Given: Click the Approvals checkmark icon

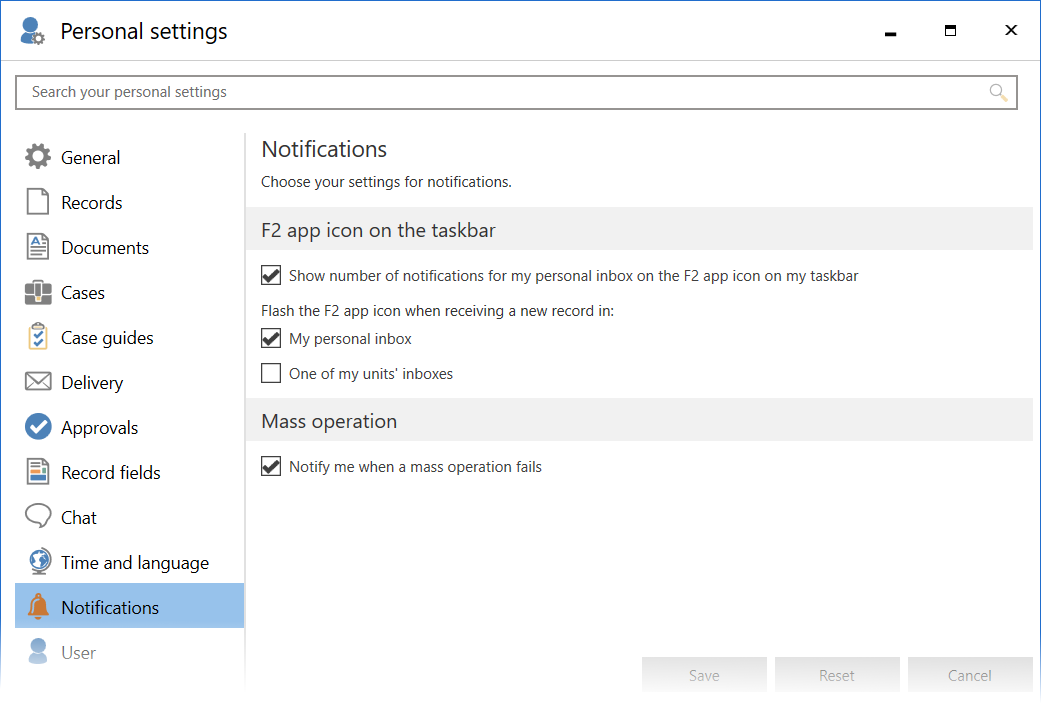Looking at the screenshot, I should click(38, 427).
